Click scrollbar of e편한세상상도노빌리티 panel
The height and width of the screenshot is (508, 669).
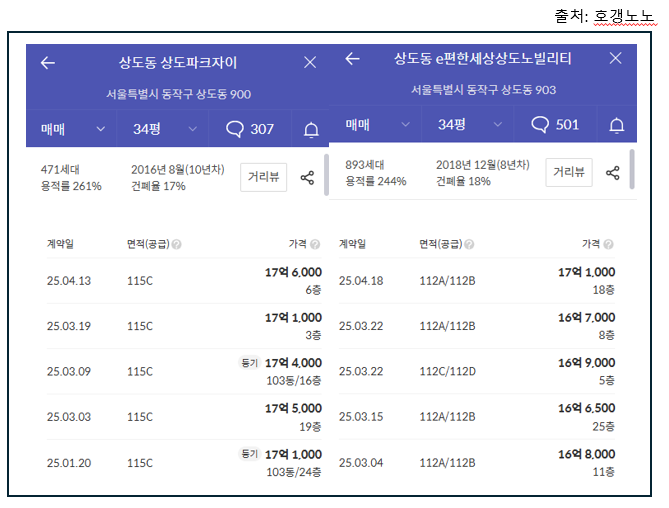[632, 169]
